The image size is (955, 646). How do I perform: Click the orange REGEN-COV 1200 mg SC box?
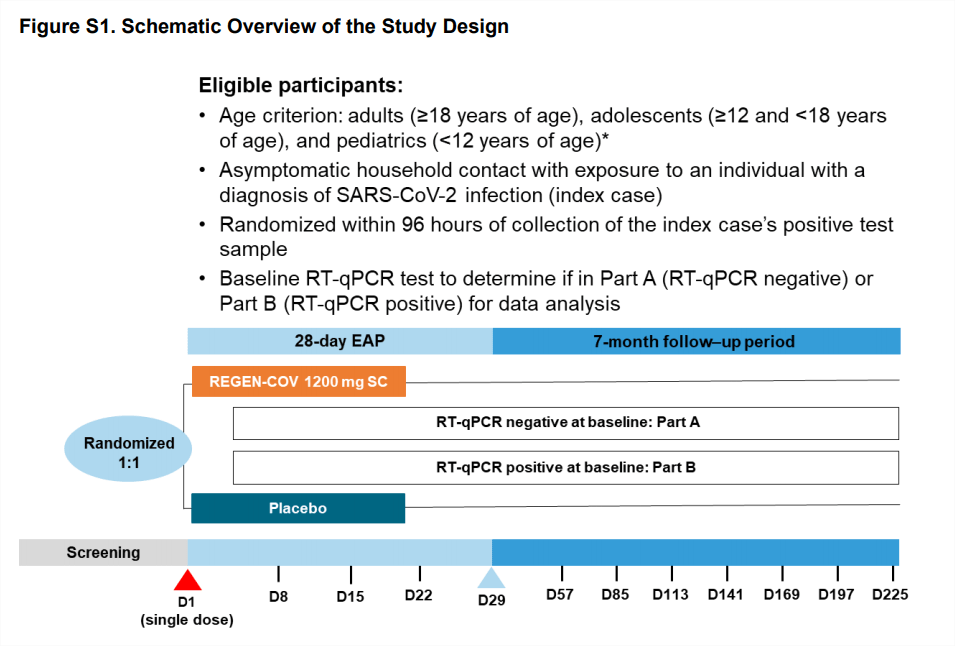(x=298, y=381)
